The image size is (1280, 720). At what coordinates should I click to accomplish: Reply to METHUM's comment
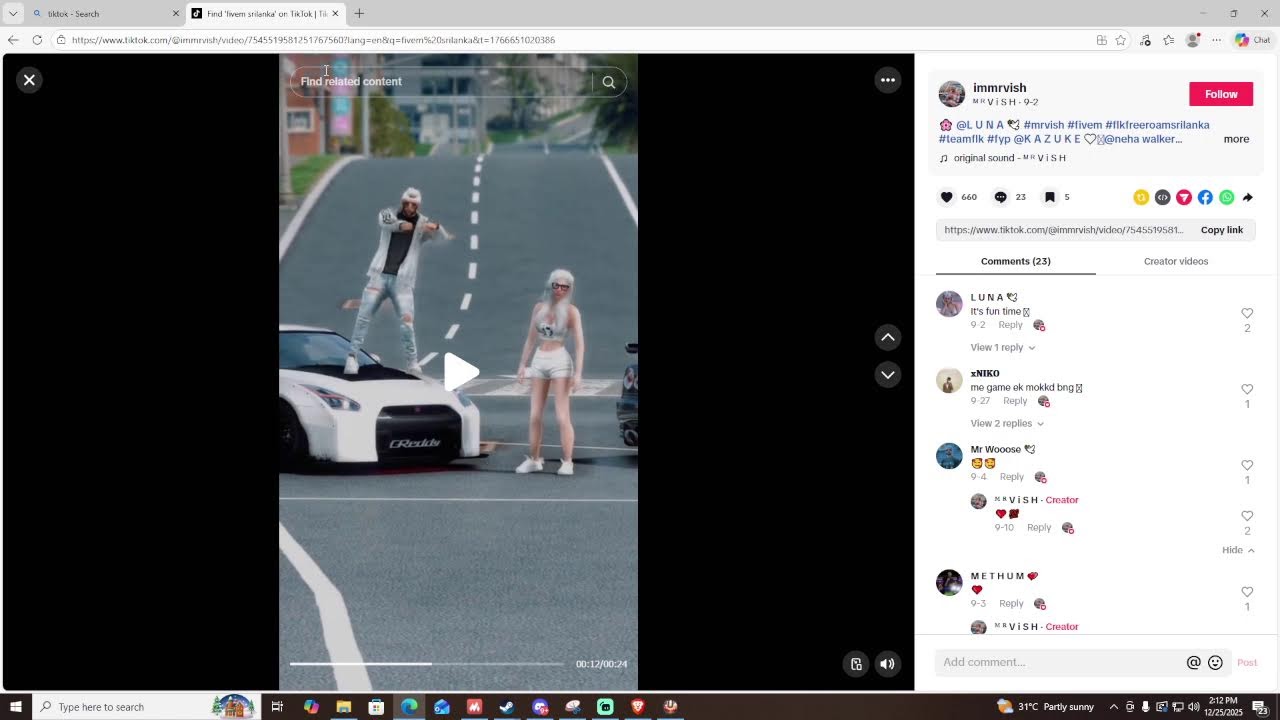(1011, 604)
